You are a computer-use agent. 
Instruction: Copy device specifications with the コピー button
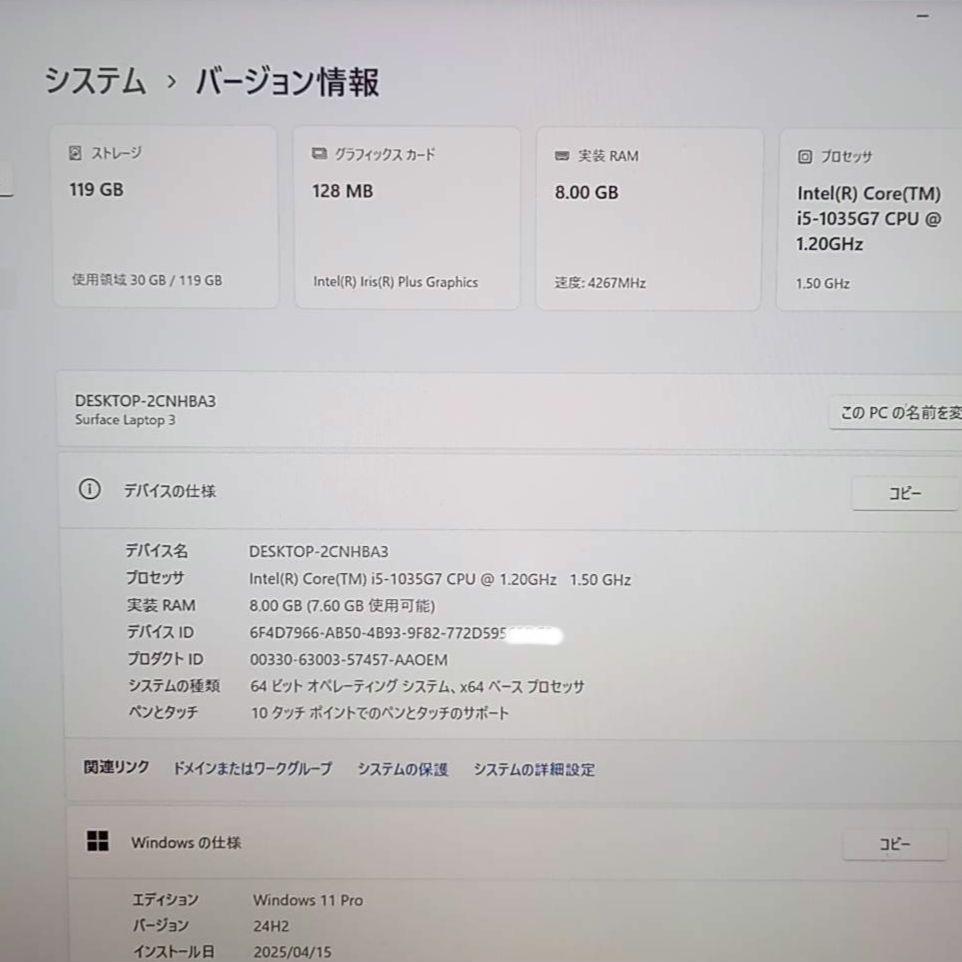coord(904,493)
